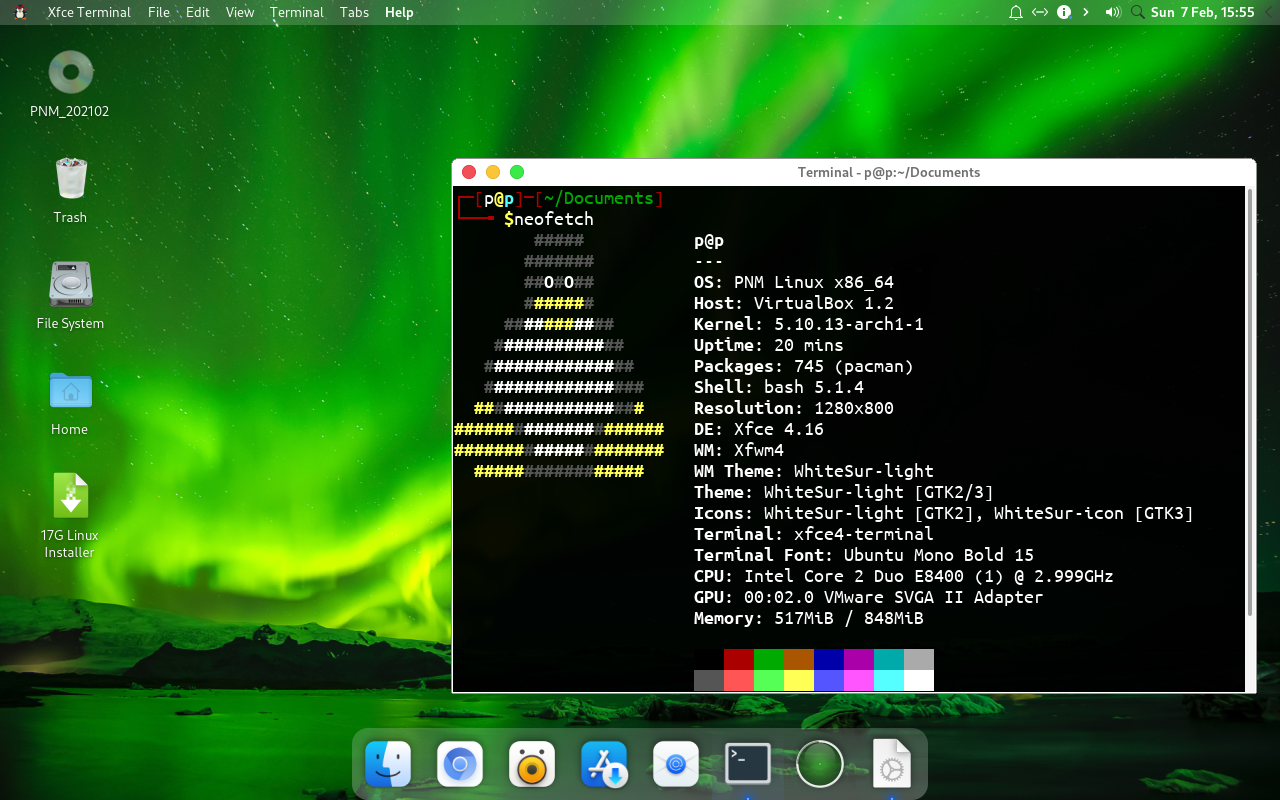The image size is (1280, 800).
Task: Click the 'Shell: bash 5.1.4' line
Action: pyautogui.click(x=779, y=387)
